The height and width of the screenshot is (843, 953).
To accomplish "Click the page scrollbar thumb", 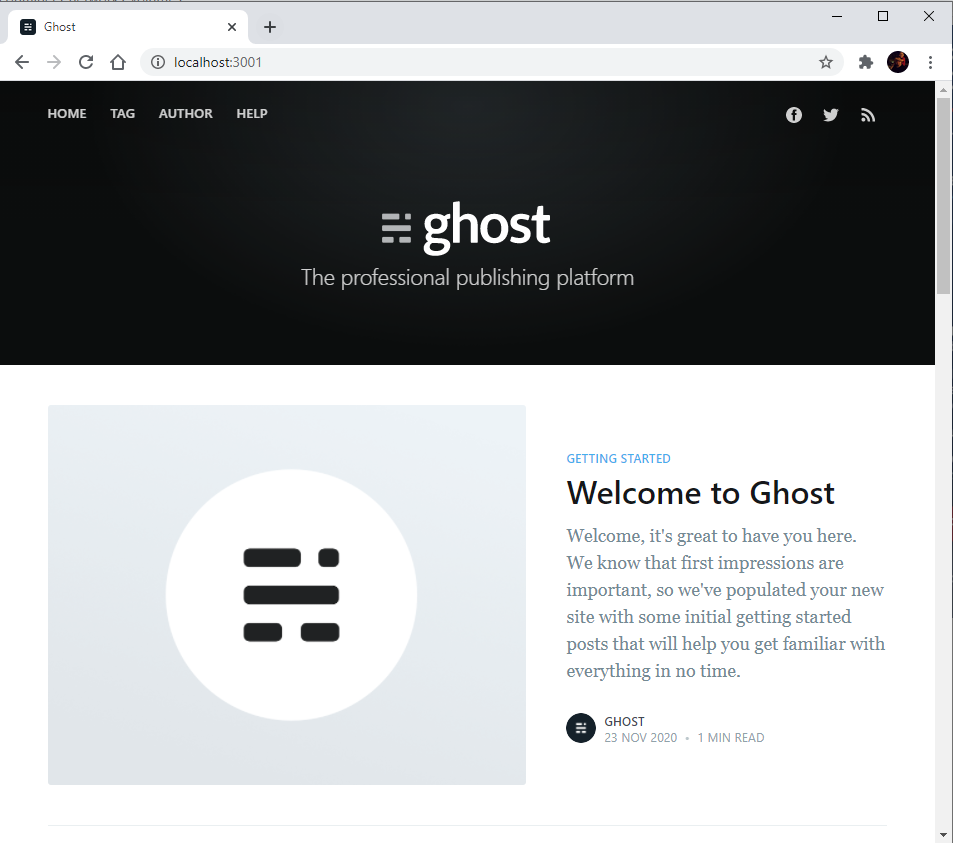I will [x=943, y=196].
